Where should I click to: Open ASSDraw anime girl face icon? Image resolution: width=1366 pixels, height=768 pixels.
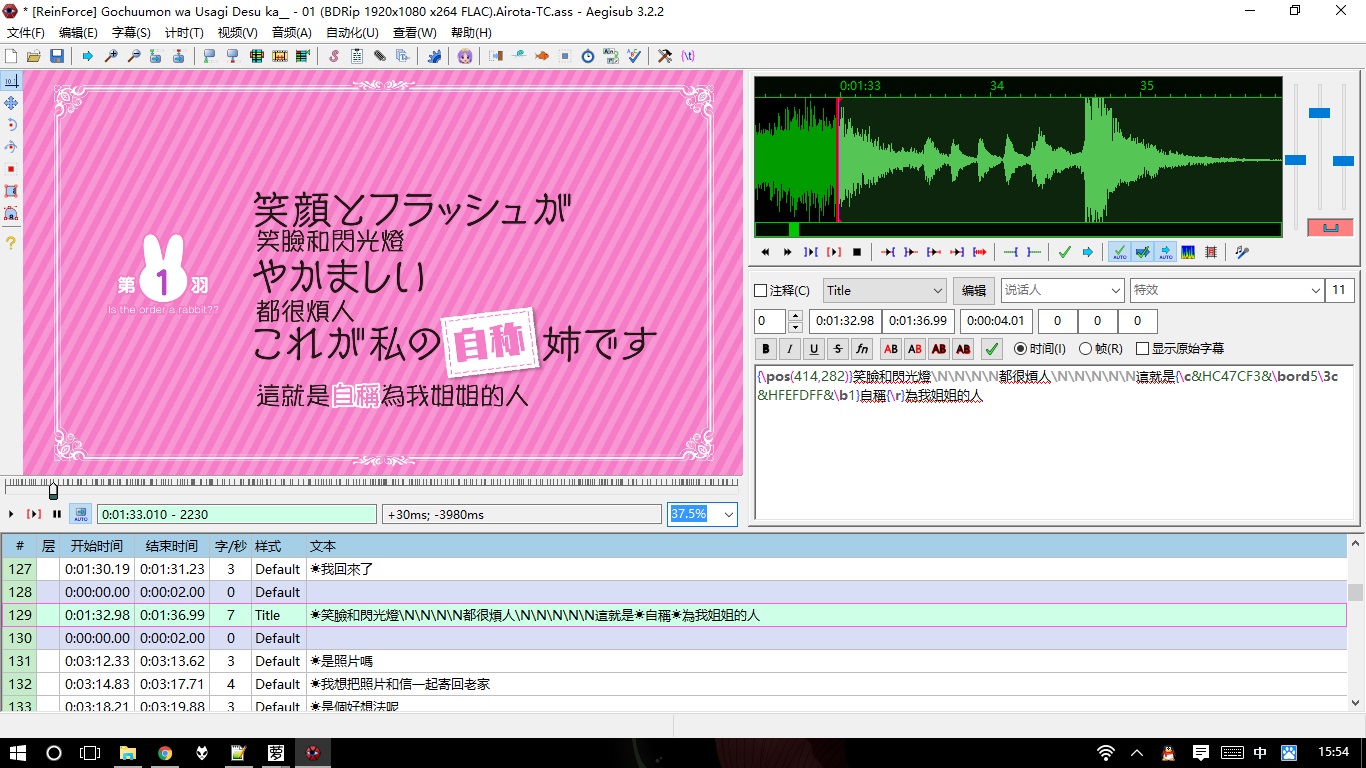tap(465, 56)
